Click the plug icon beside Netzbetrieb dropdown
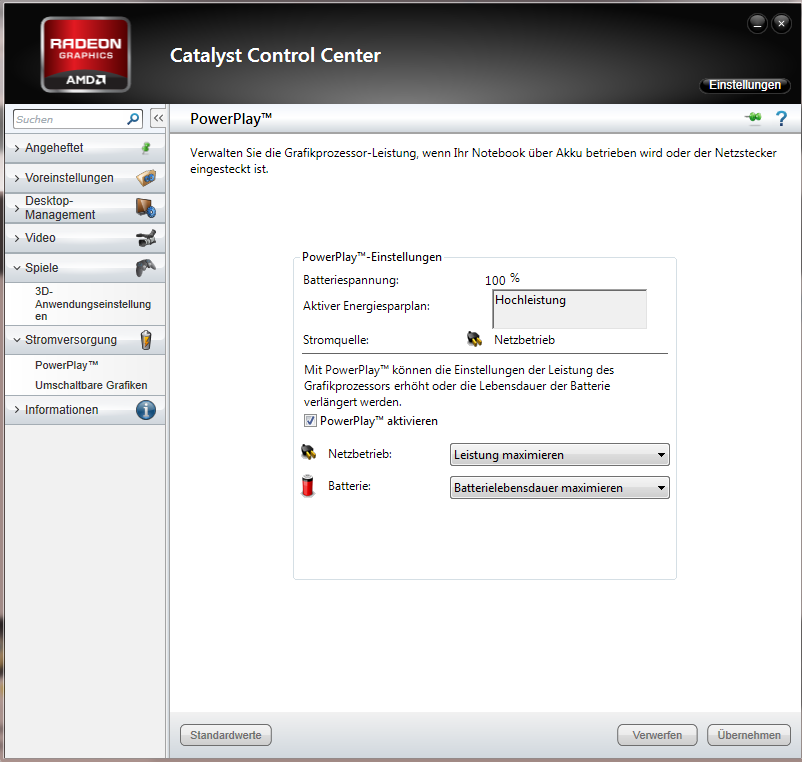This screenshot has height=762, width=802. click(308, 453)
